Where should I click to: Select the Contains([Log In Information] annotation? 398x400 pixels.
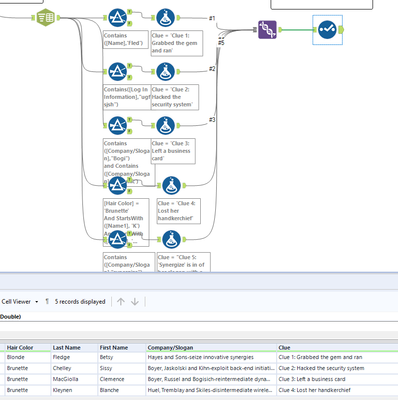click(127, 97)
